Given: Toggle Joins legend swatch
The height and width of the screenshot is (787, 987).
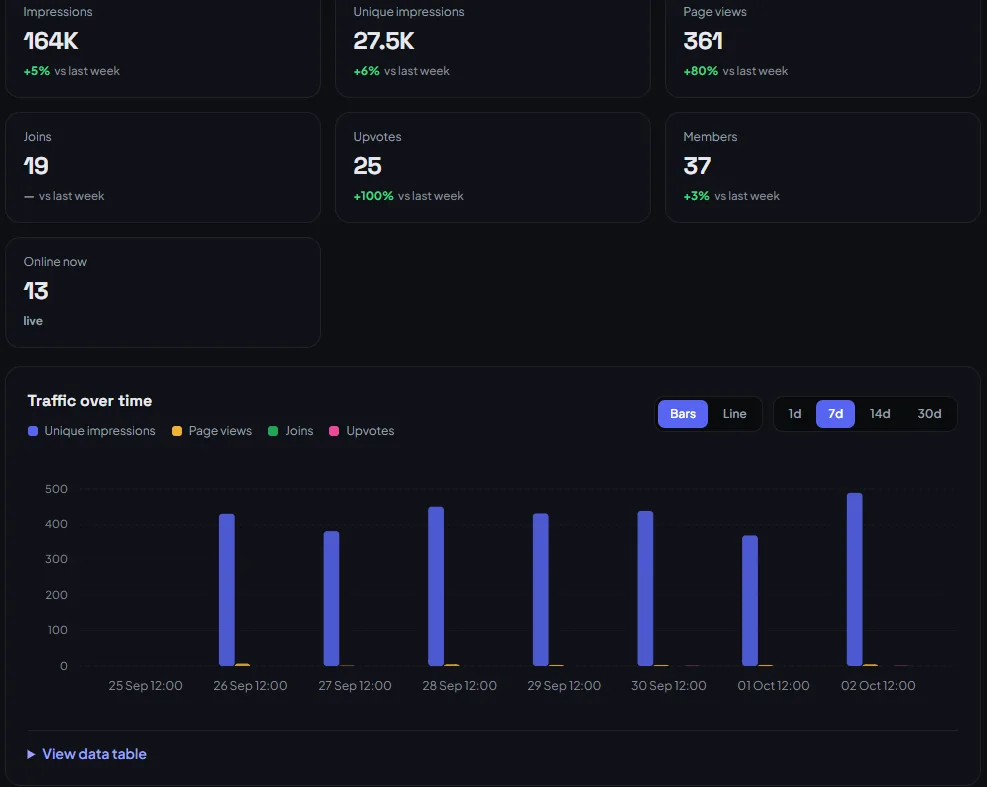Looking at the screenshot, I should [x=273, y=431].
